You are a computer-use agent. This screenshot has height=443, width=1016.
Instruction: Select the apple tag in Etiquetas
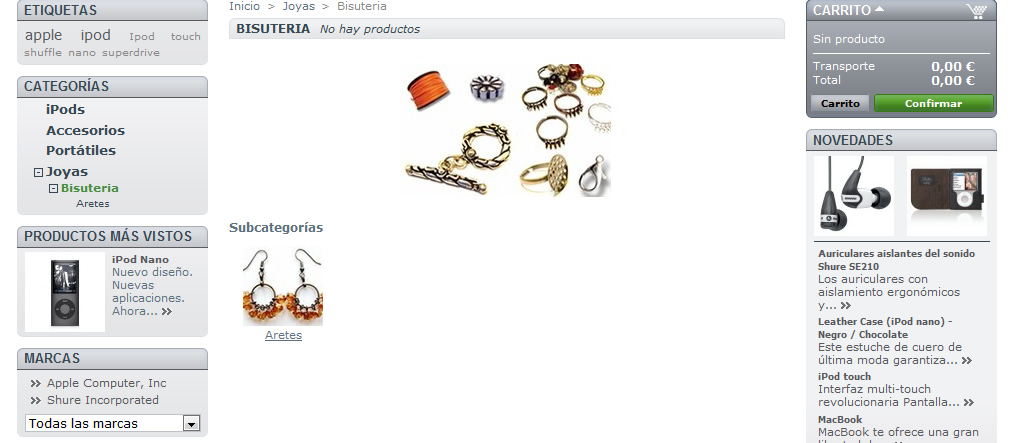coord(43,36)
